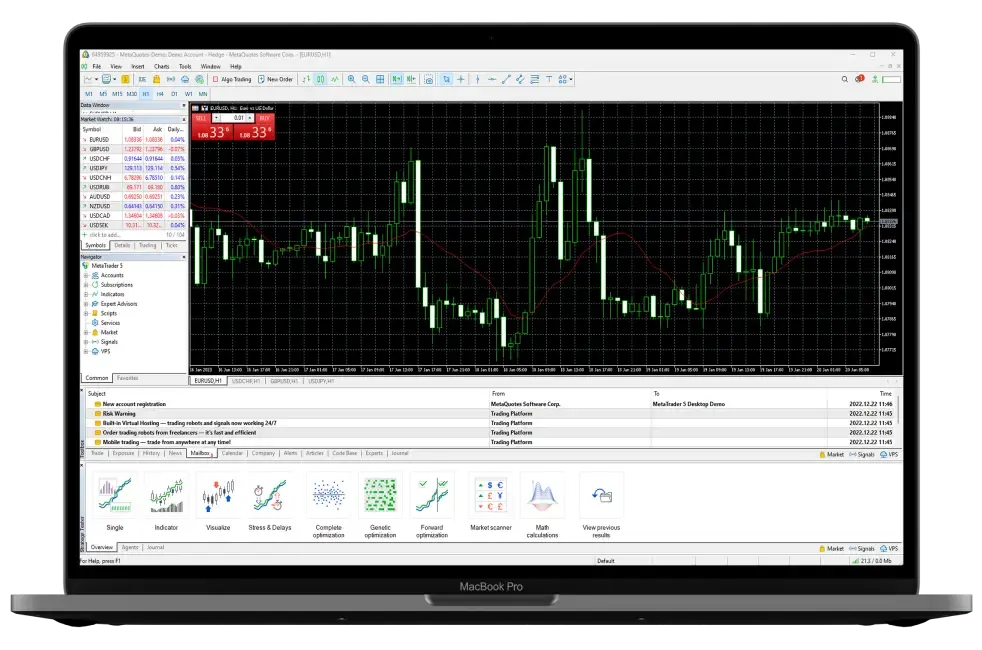The image size is (982, 650).
Task: Expand the Indicators tree node
Action: 86,294
